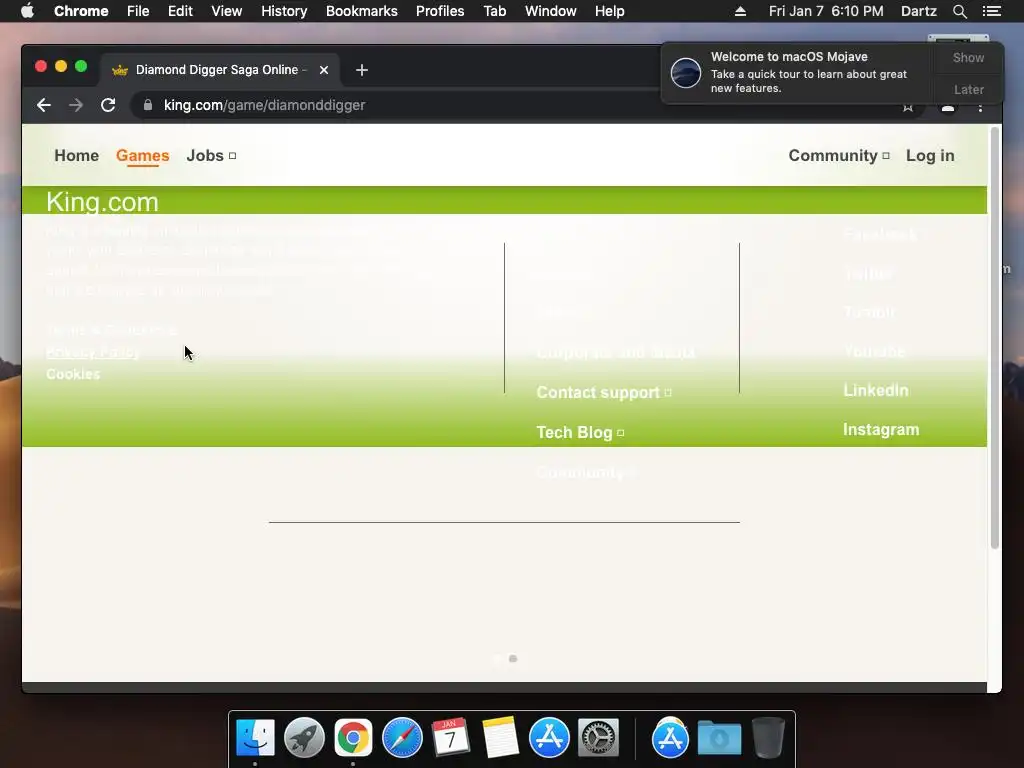This screenshot has height=768, width=1024.
Task: Open the Window menu
Action: point(551,11)
